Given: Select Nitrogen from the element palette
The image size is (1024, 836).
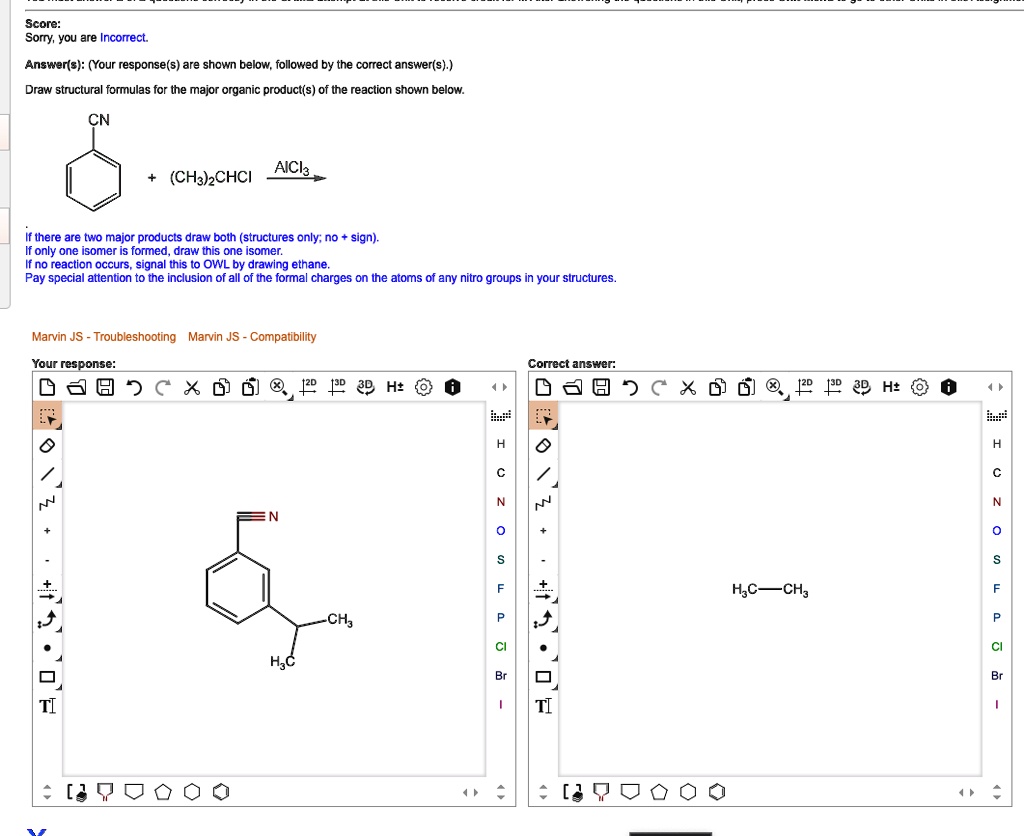Looking at the screenshot, I should 501,501.
